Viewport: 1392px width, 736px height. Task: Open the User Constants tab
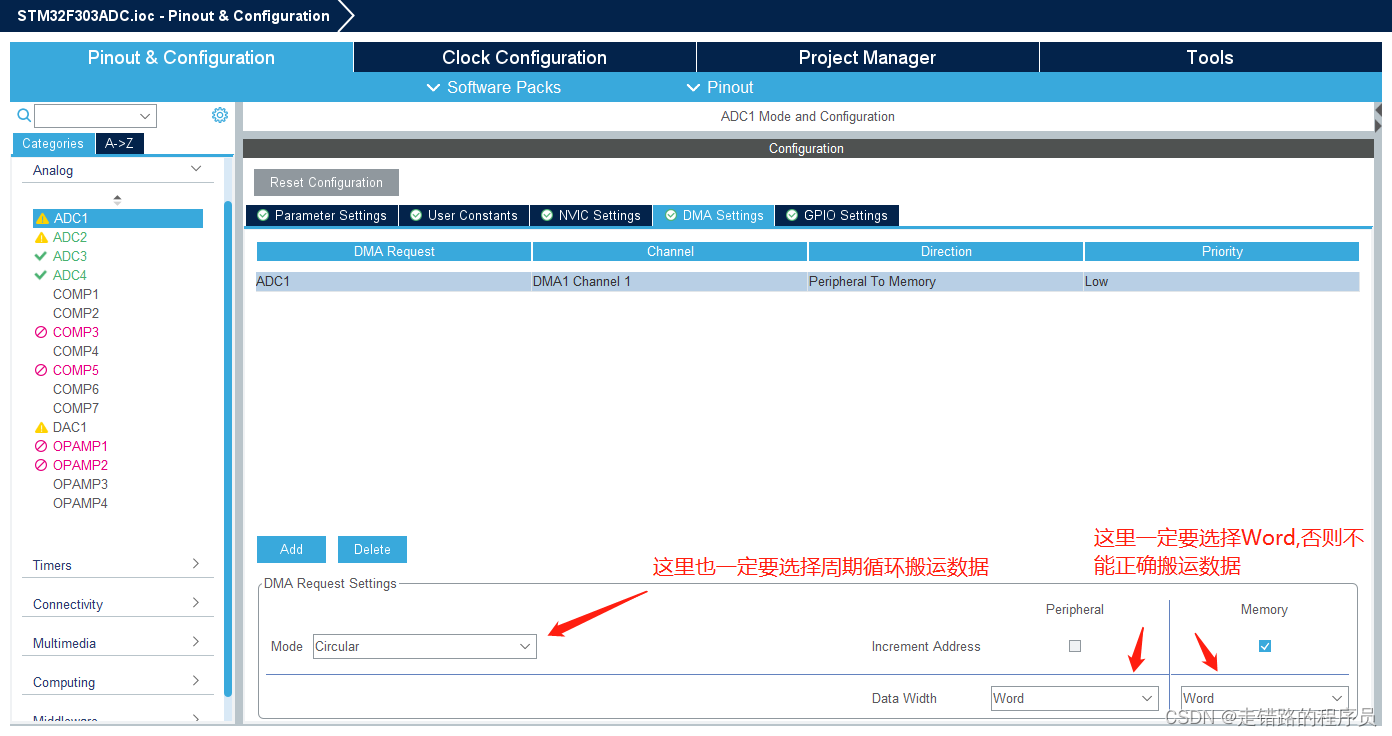[x=464, y=215]
